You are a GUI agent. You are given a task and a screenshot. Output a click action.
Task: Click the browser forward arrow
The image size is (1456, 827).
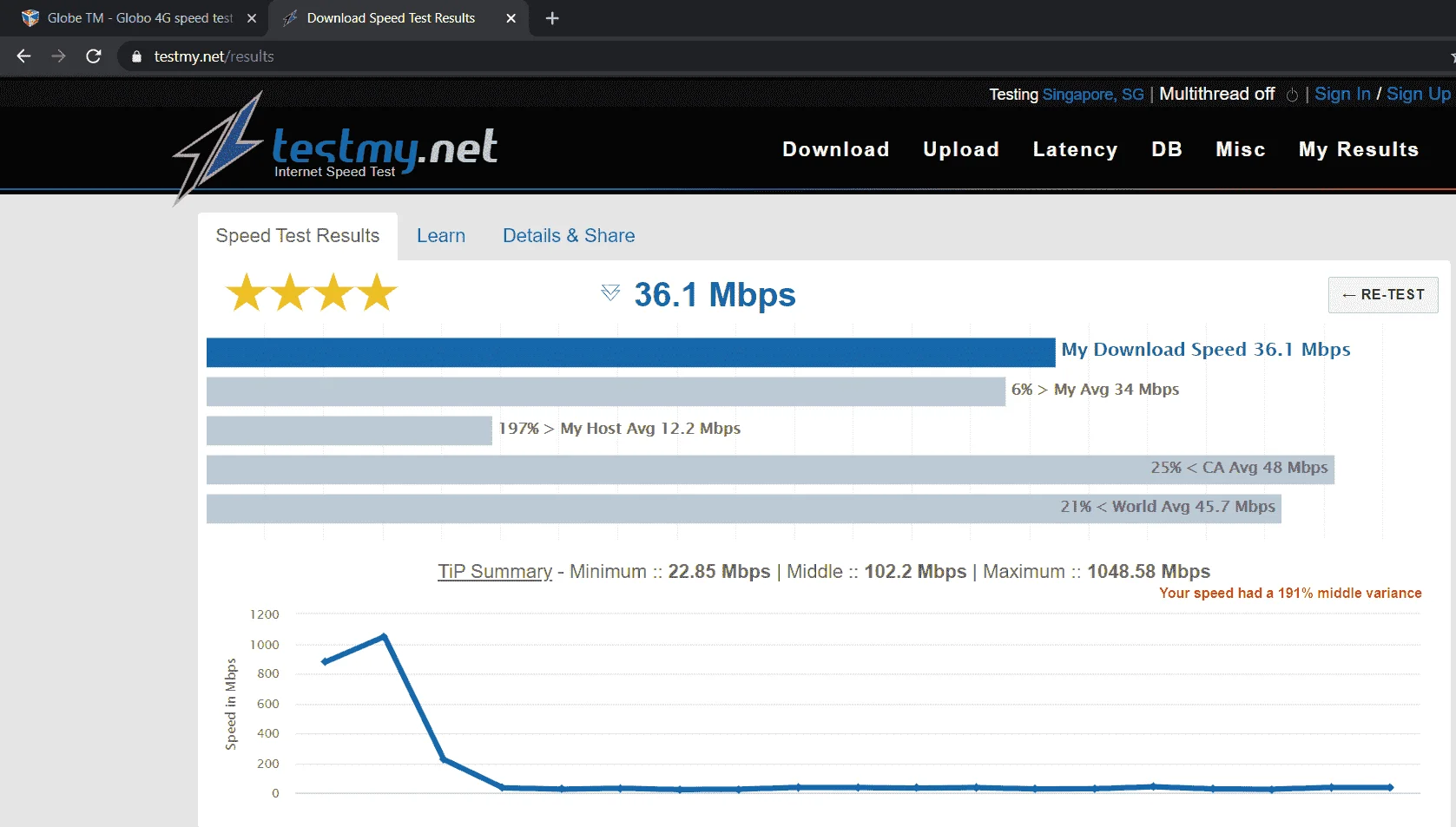58,56
